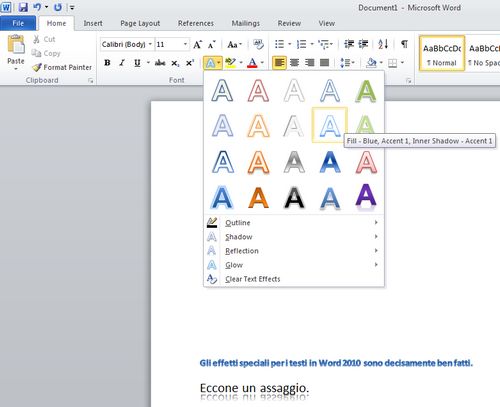Open the Clipboard dialog launcher
Image resolution: width=500 pixels, height=407 pixels.
(x=90, y=81)
